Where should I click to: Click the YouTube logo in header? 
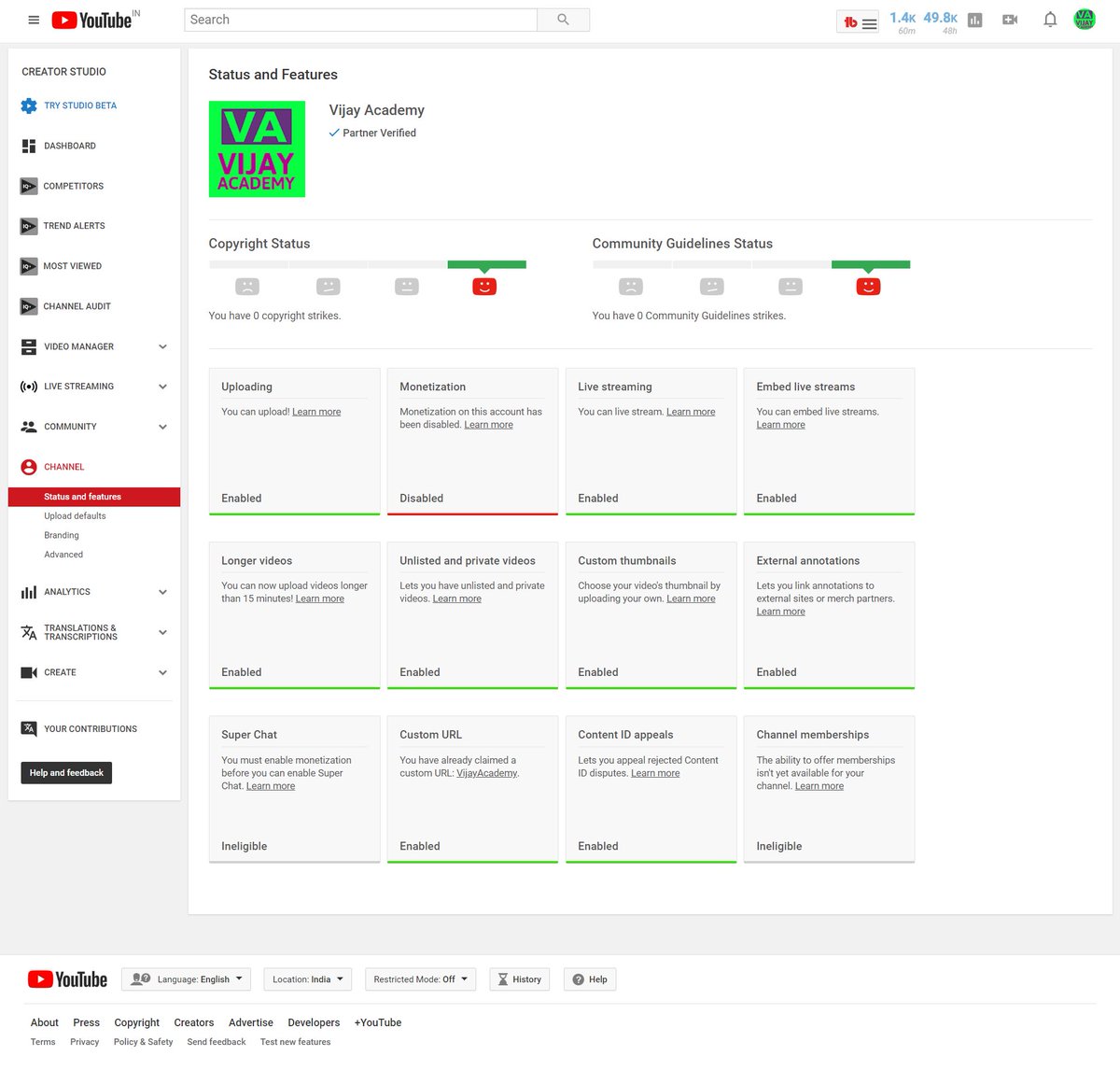91,20
